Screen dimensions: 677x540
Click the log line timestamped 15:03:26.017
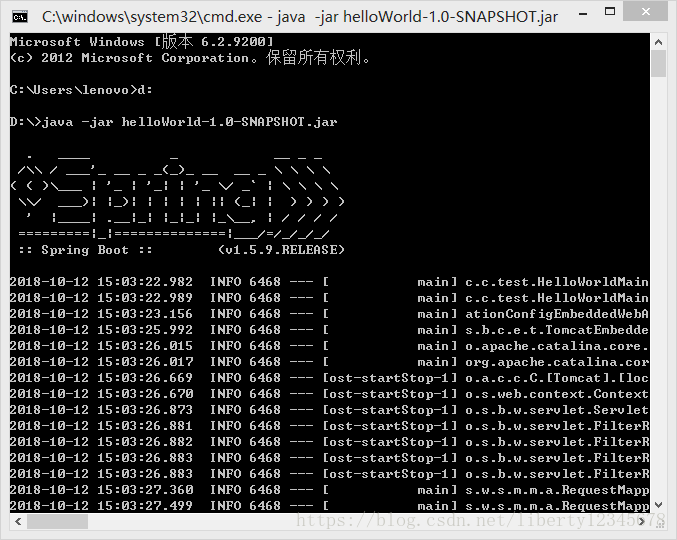pyautogui.click(x=329, y=362)
